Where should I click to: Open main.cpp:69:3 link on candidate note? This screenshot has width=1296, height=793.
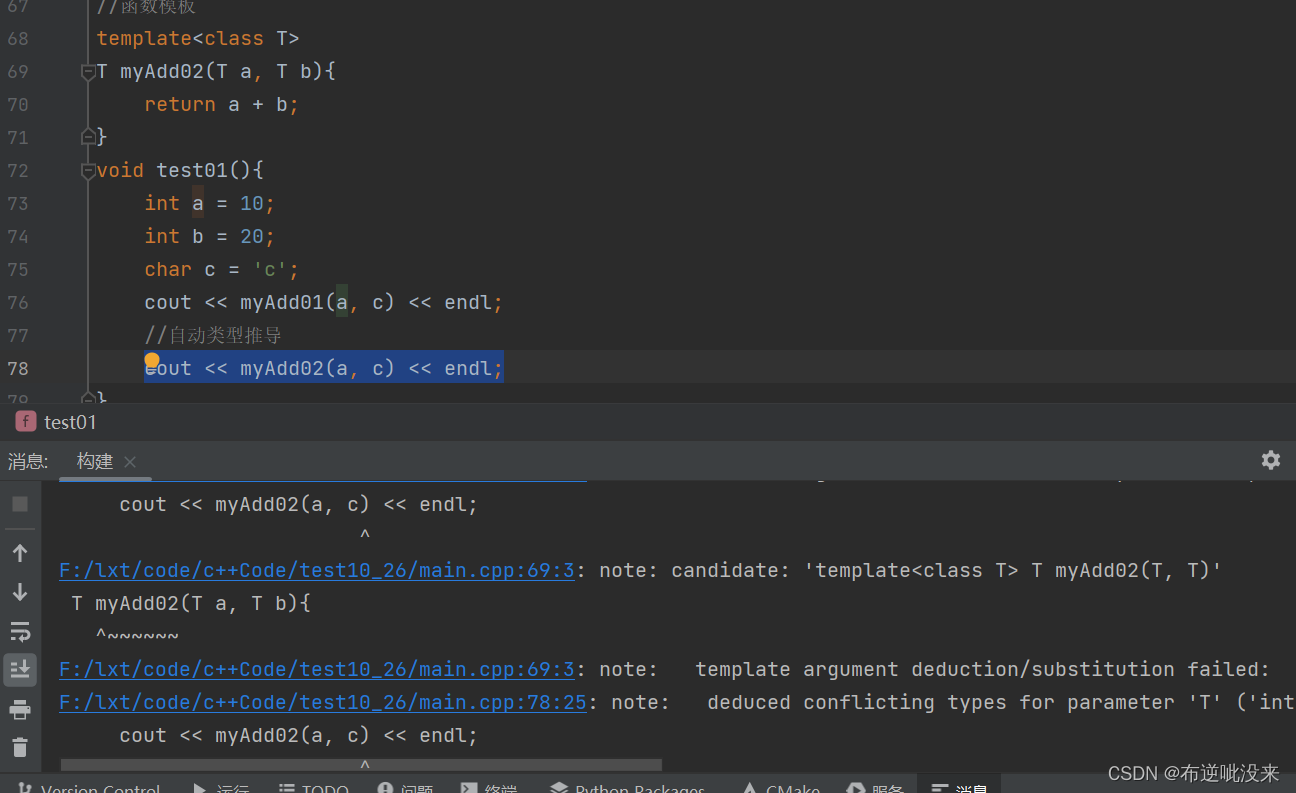click(317, 571)
